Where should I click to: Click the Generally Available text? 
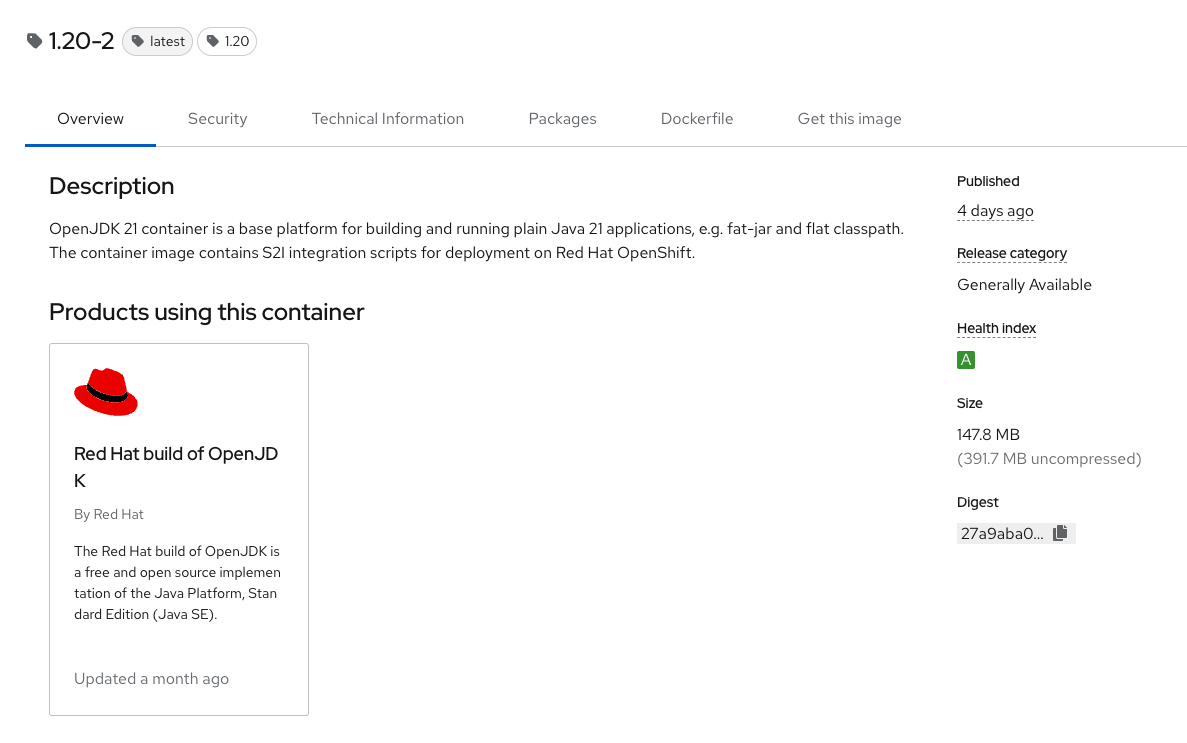1024,285
